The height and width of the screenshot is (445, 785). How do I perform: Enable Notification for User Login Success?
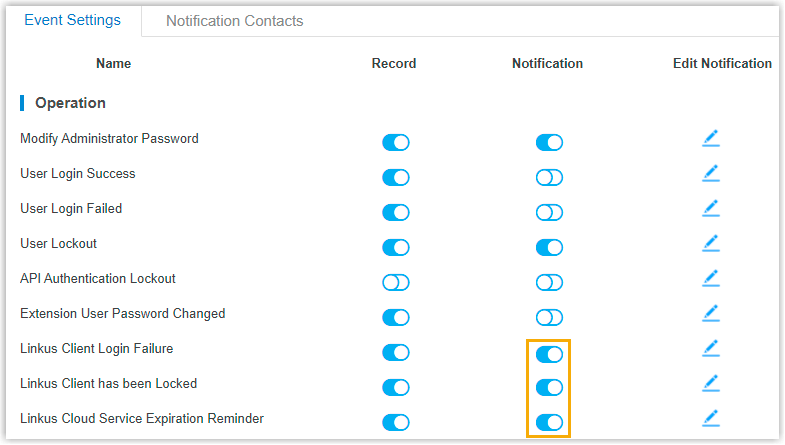point(549,178)
